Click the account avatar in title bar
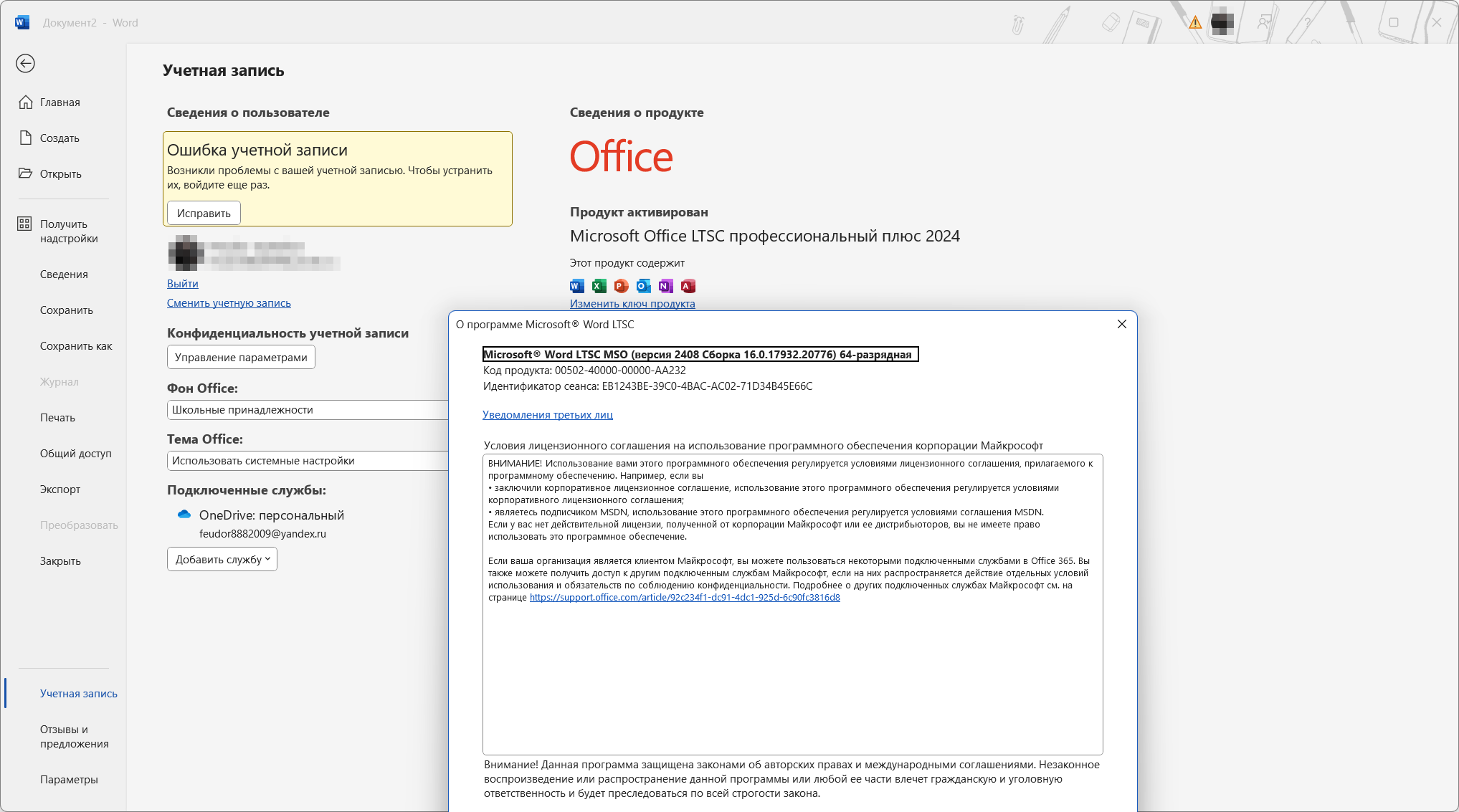Viewport: 1459px width, 812px height. [1222, 22]
